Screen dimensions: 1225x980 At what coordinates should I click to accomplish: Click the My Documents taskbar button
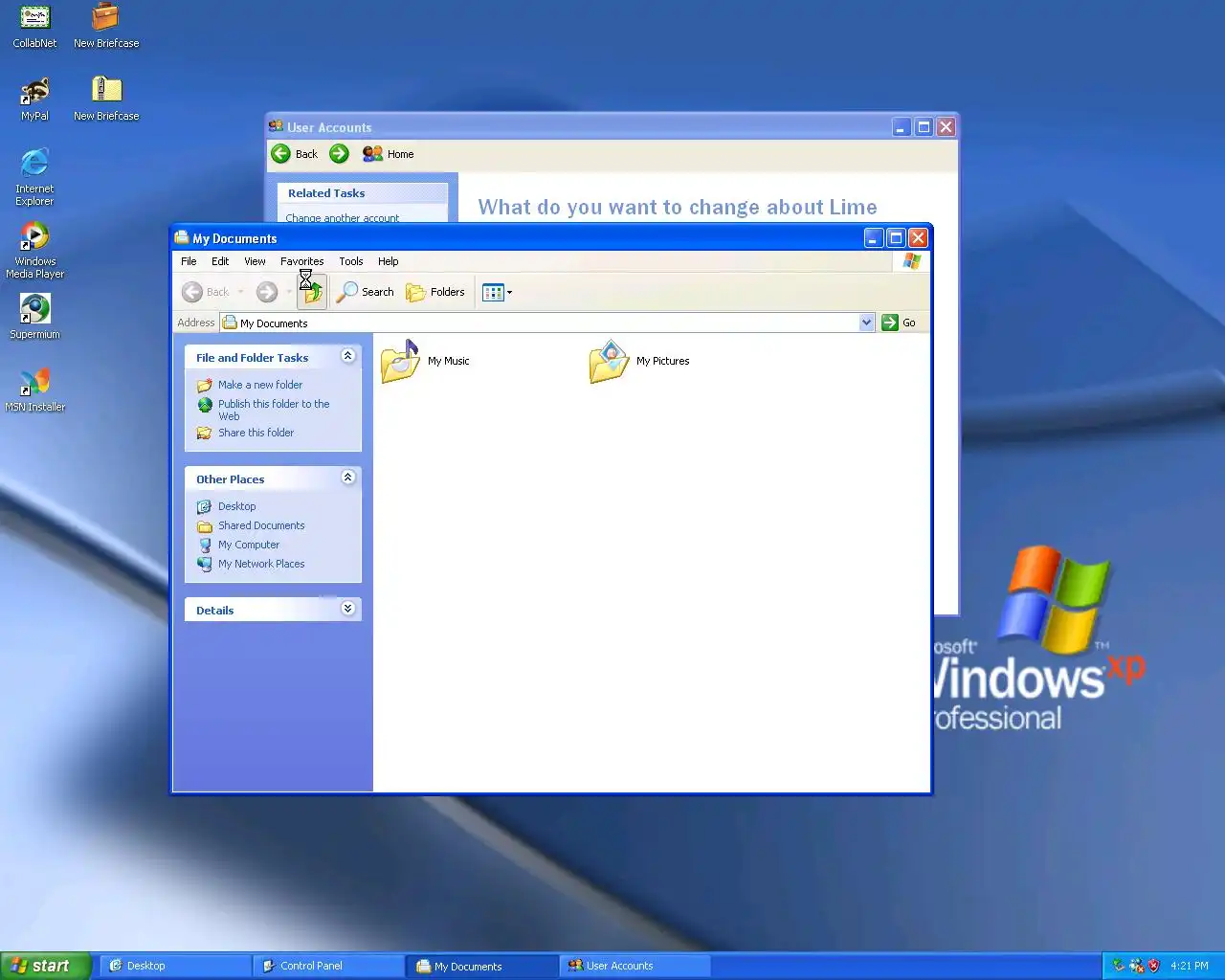pyautogui.click(x=482, y=966)
